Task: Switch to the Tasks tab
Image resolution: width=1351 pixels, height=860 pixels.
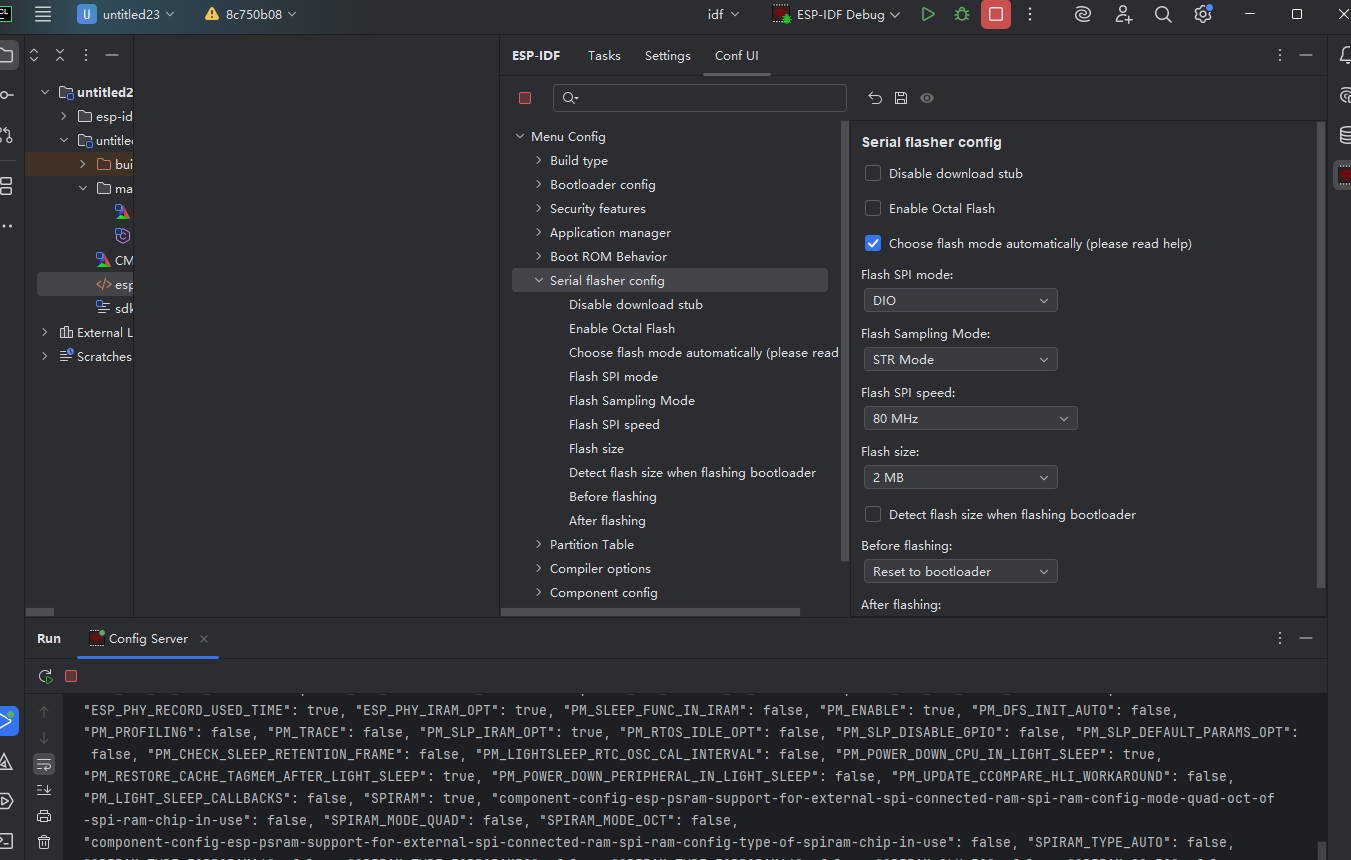Action: click(604, 56)
